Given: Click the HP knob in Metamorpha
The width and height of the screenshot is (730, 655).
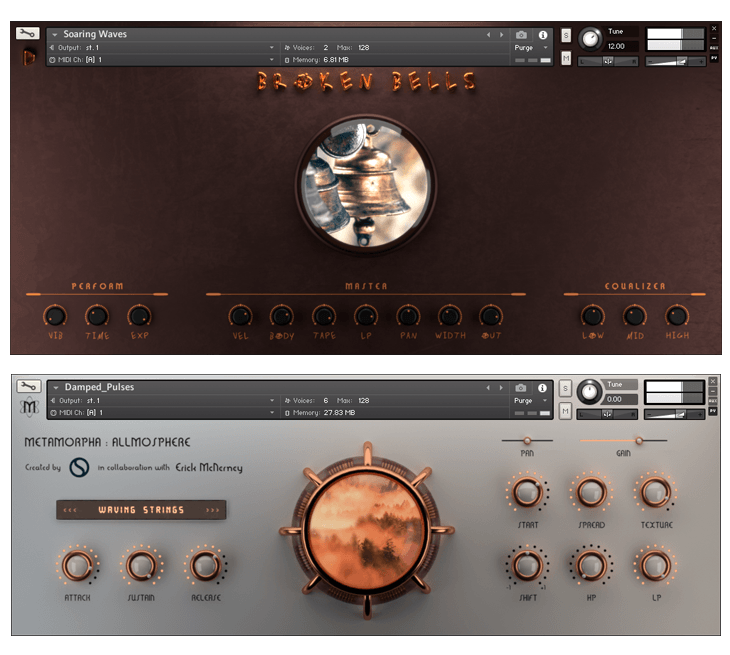Looking at the screenshot, I should tap(591, 565).
